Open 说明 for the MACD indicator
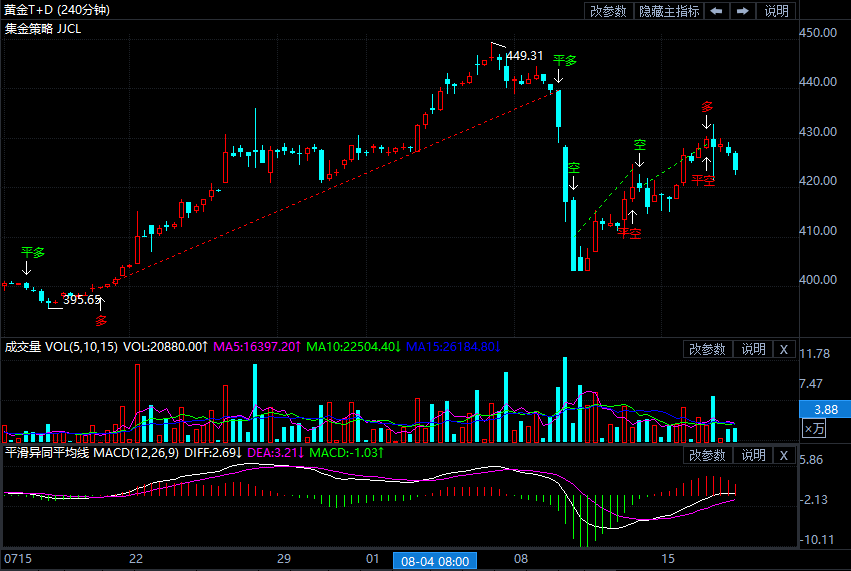851x571 pixels. tap(752, 455)
